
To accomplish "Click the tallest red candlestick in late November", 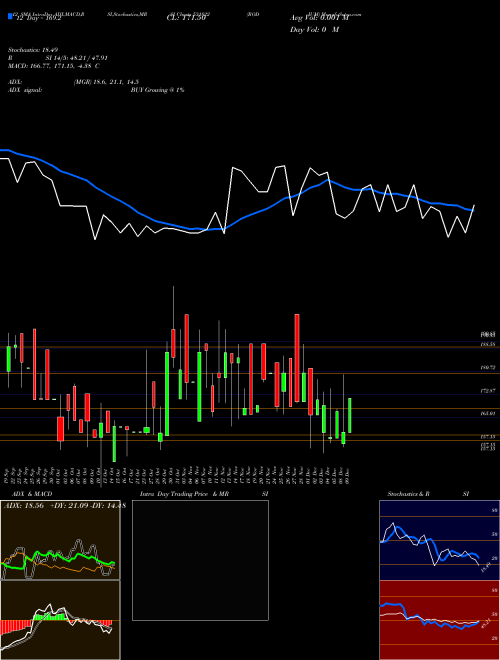I will pos(297,358).
